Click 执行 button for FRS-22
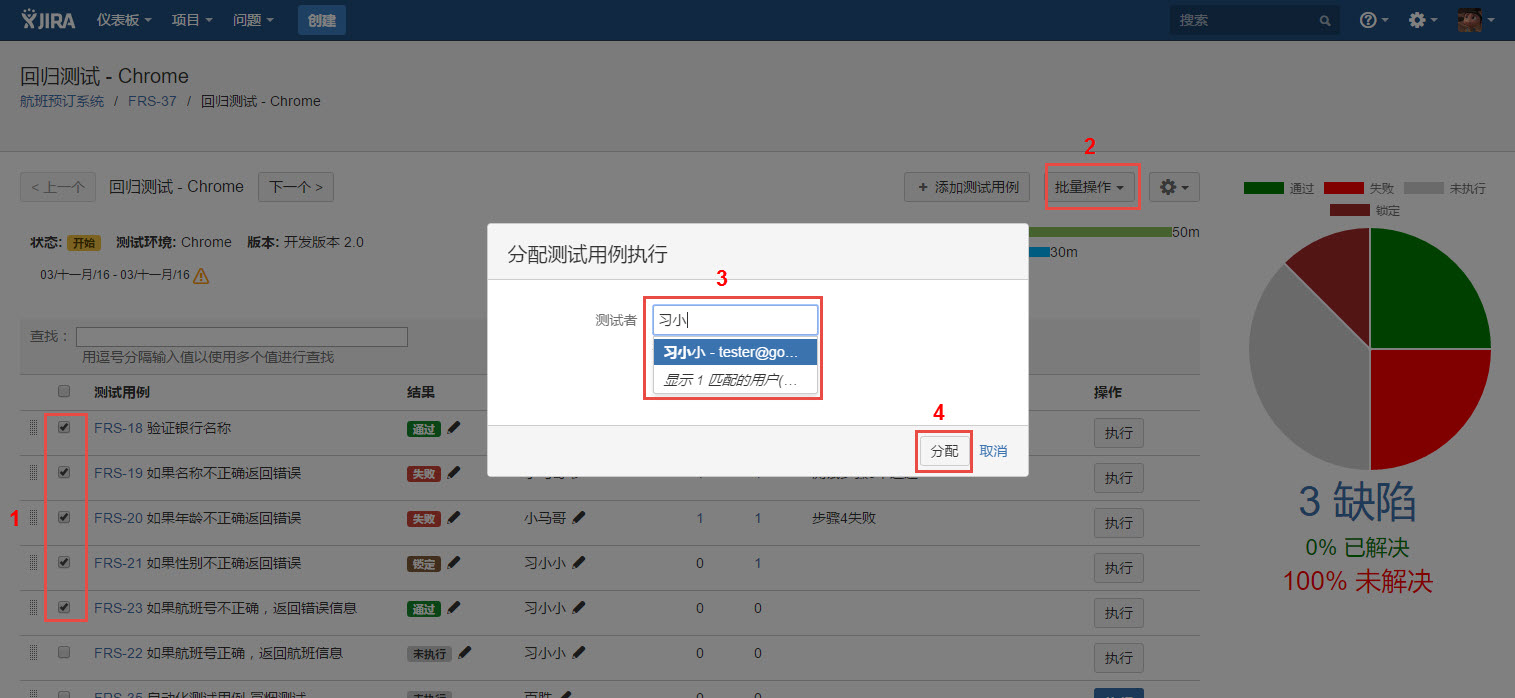1515x698 pixels. [1119, 658]
